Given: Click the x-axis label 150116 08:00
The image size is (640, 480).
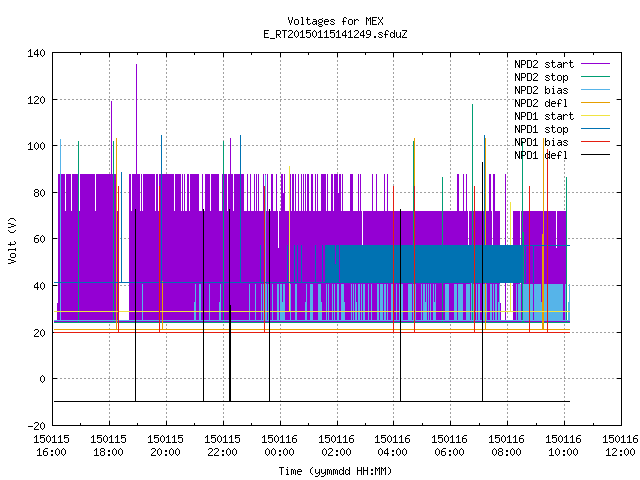Looking at the screenshot, I should pyautogui.click(x=507, y=446).
